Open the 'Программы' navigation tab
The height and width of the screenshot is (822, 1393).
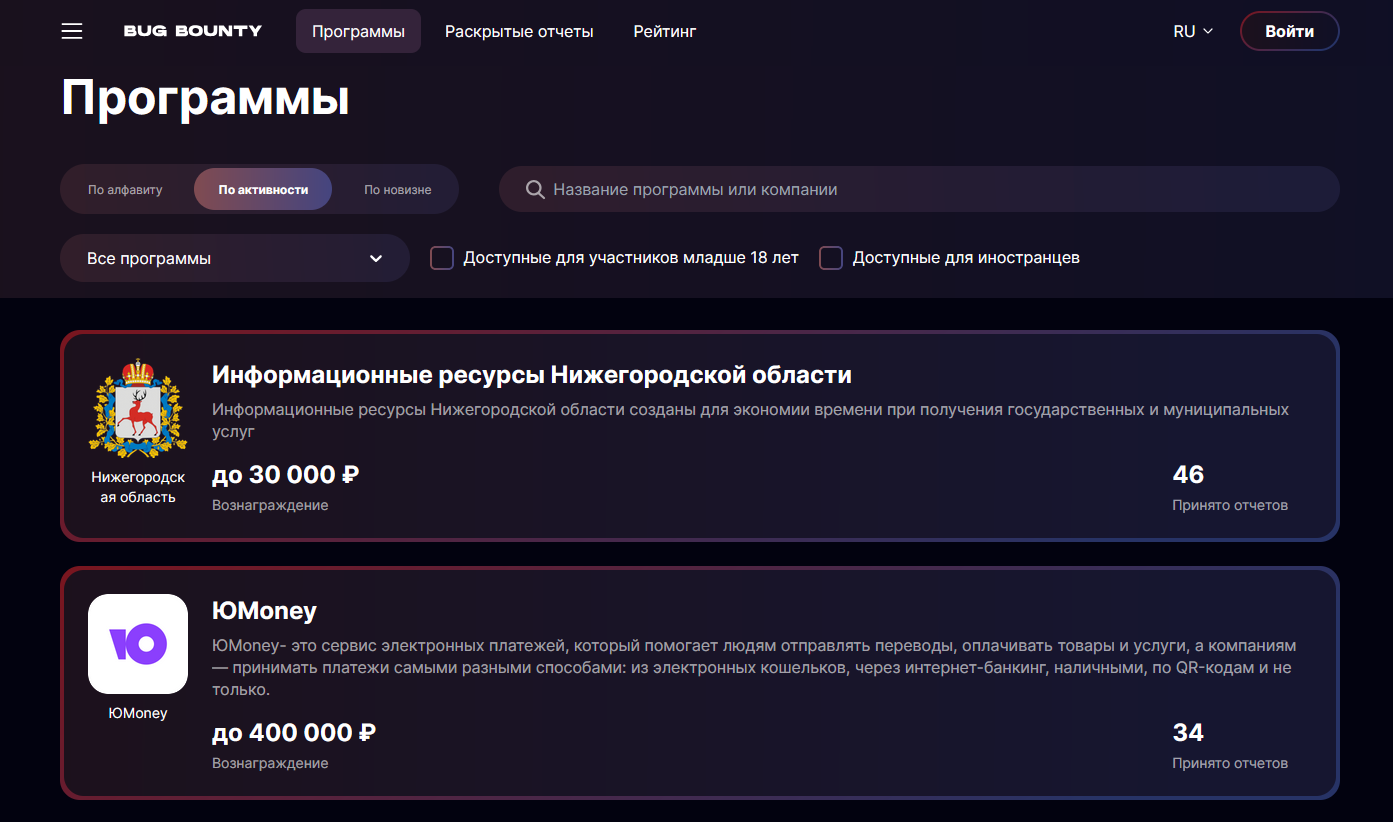click(358, 31)
